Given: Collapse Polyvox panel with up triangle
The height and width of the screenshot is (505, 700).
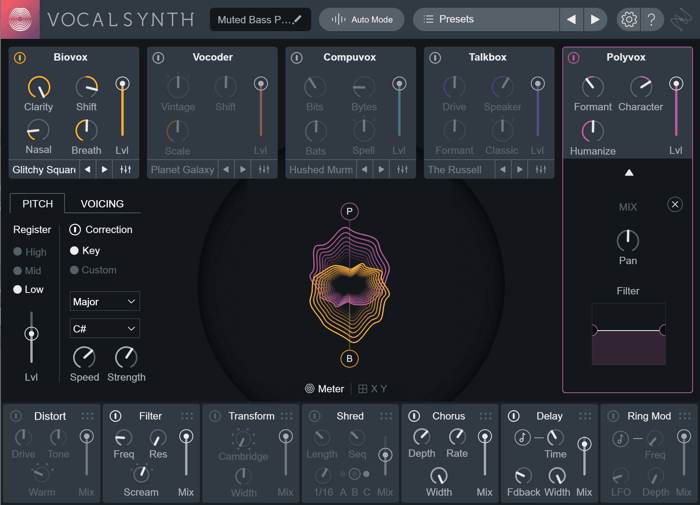Looking at the screenshot, I should click(629, 172).
